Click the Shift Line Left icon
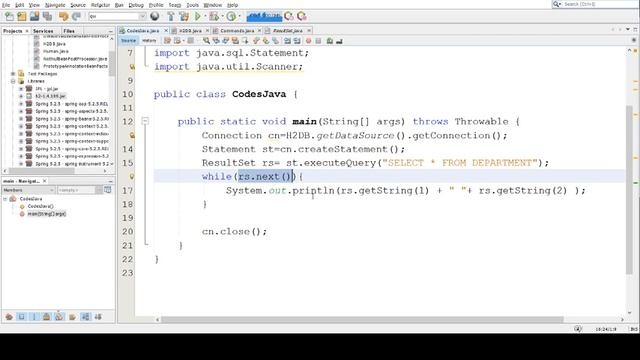The width and height of the screenshot is (640, 360). 287,41
